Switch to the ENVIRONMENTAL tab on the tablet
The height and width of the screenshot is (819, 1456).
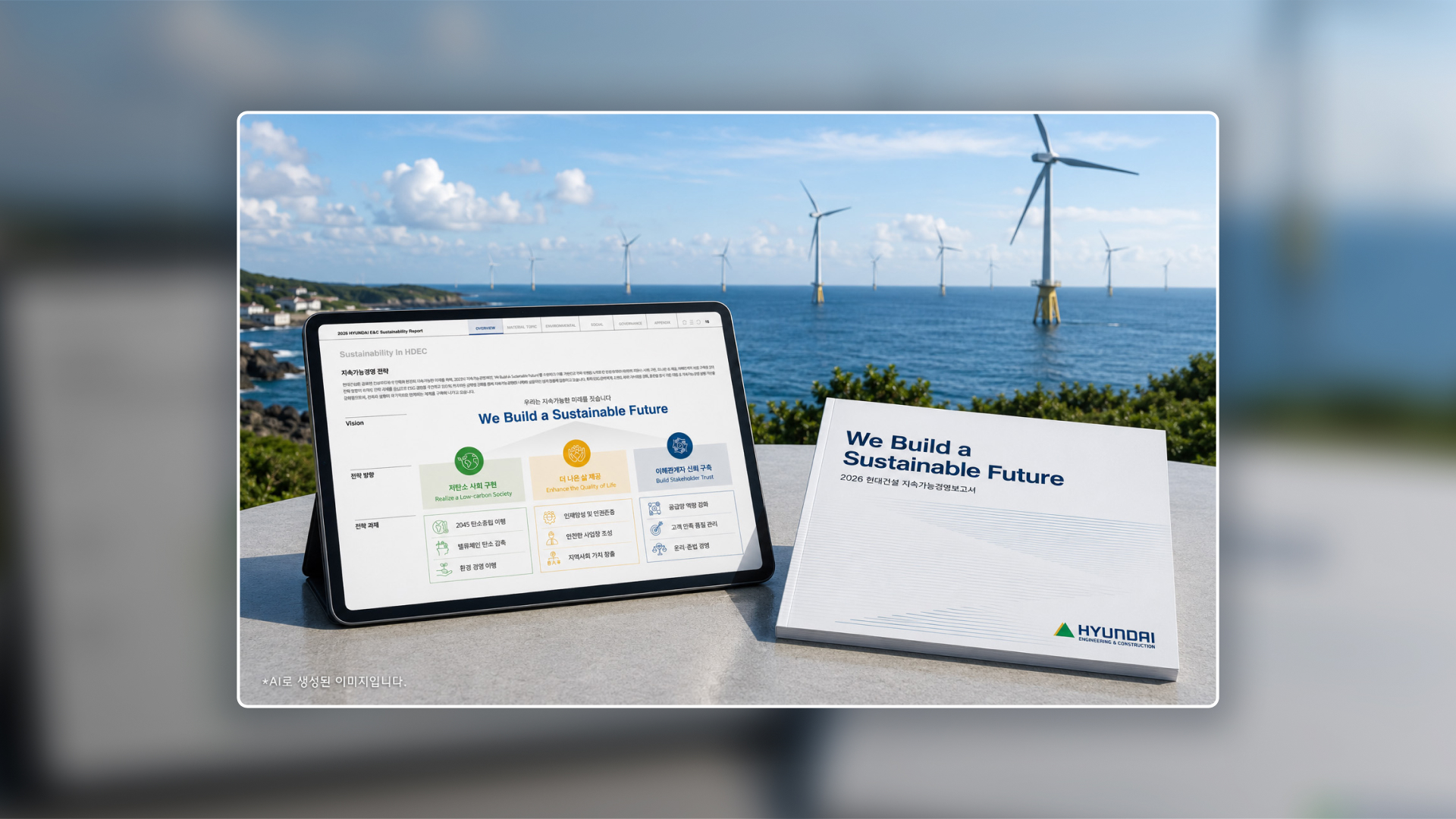560,325
